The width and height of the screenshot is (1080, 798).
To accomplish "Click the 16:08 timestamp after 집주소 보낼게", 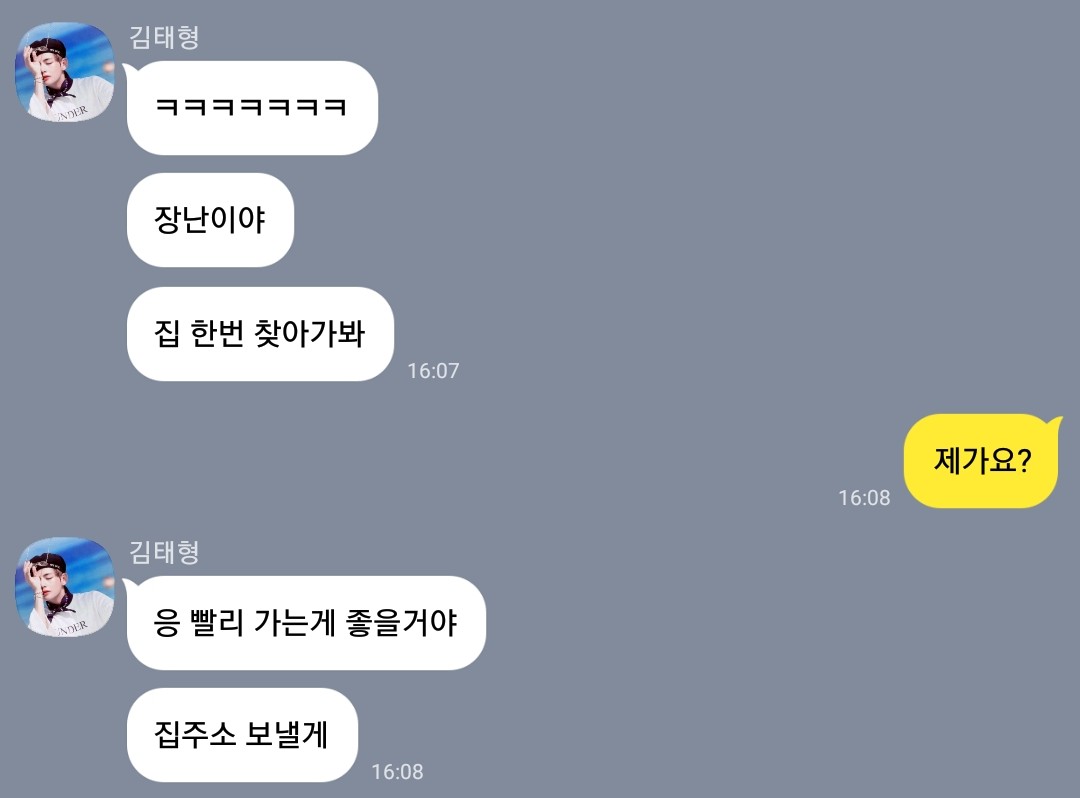I will [397, 772].
